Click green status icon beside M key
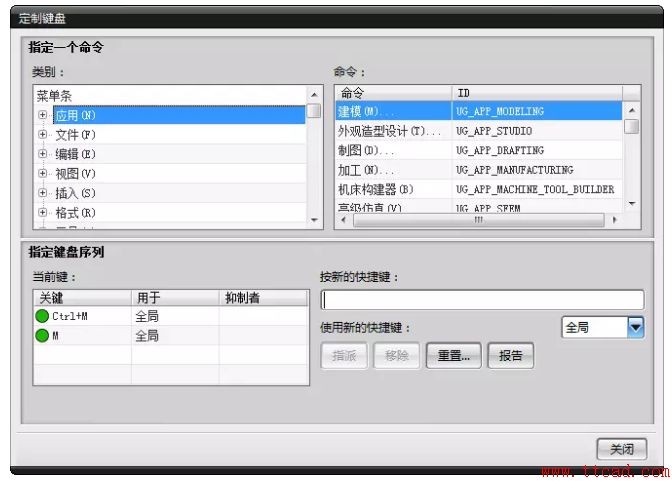 click(x=42, y=336)
